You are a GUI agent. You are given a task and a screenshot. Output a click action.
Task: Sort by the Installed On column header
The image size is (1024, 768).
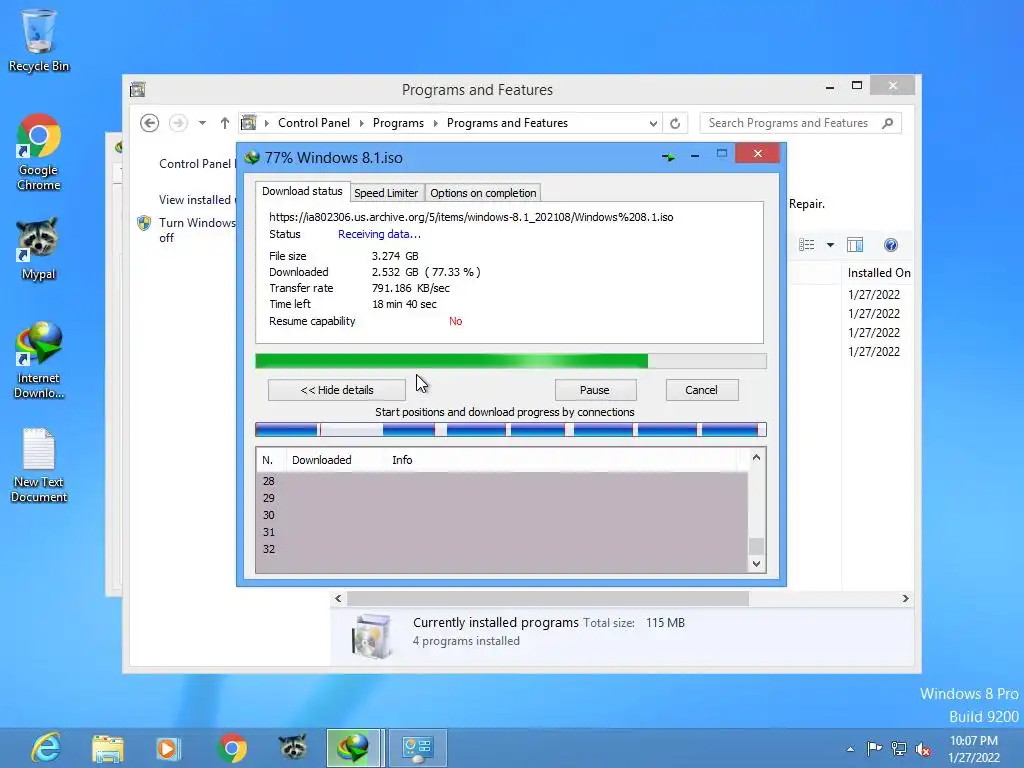878,273
